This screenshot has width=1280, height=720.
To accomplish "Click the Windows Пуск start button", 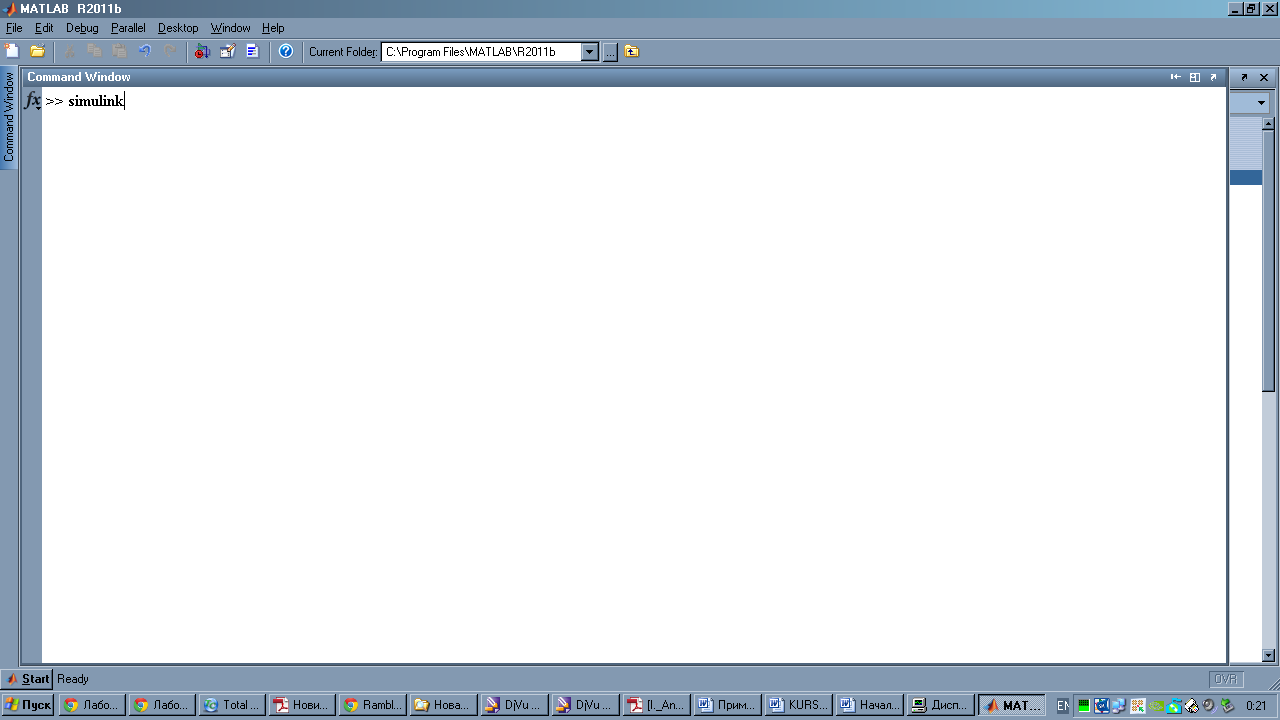I will pos(28,705).
